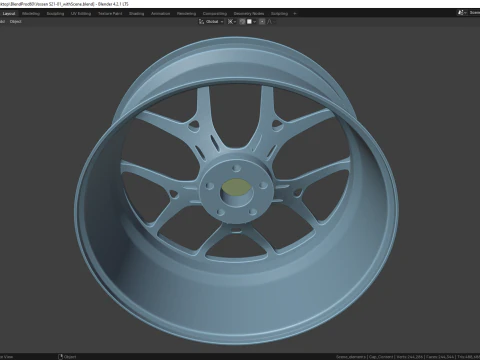
Task: Switch to the Geometry Nodes workspace
Action: (249, 14)
